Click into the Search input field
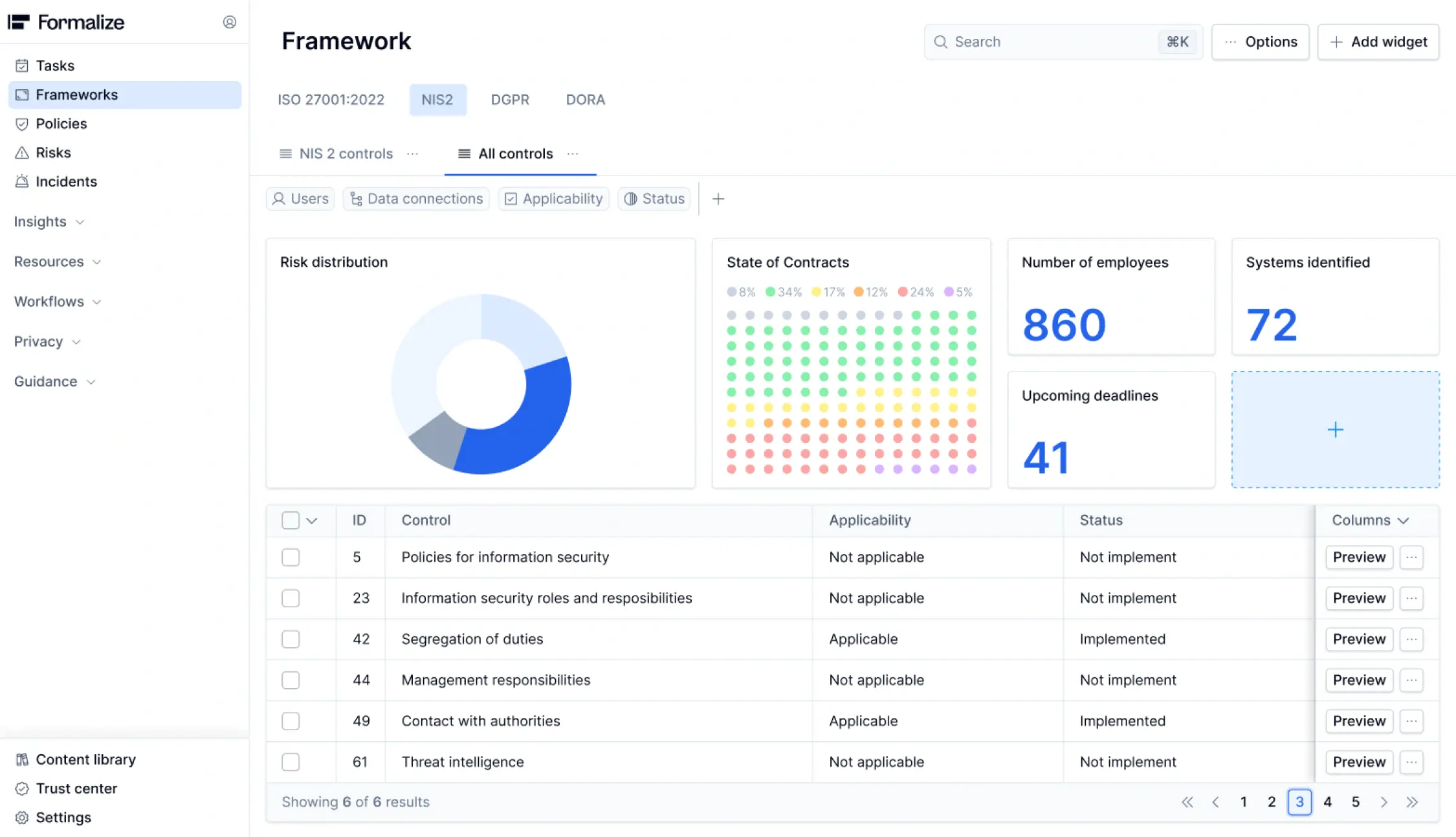Viewport: 1456px width, 837px height. (1063, 42)
